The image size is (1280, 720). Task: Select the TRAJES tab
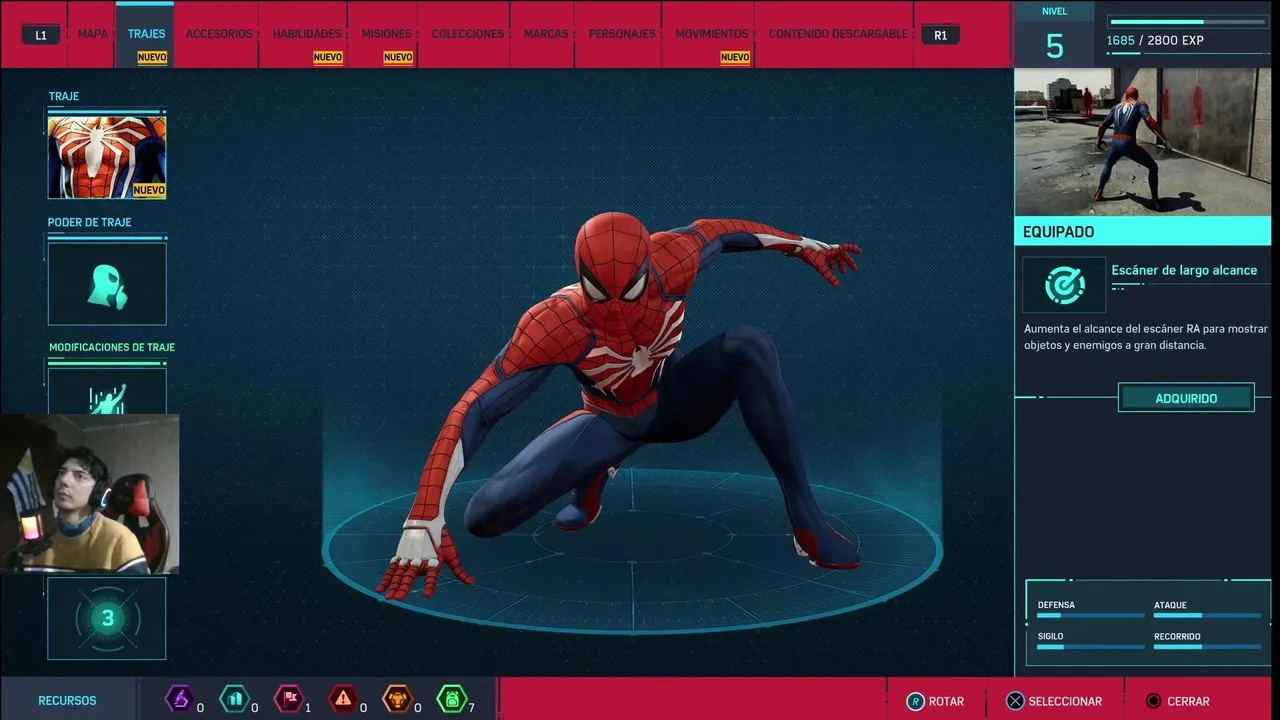click(x=146, y=34)
